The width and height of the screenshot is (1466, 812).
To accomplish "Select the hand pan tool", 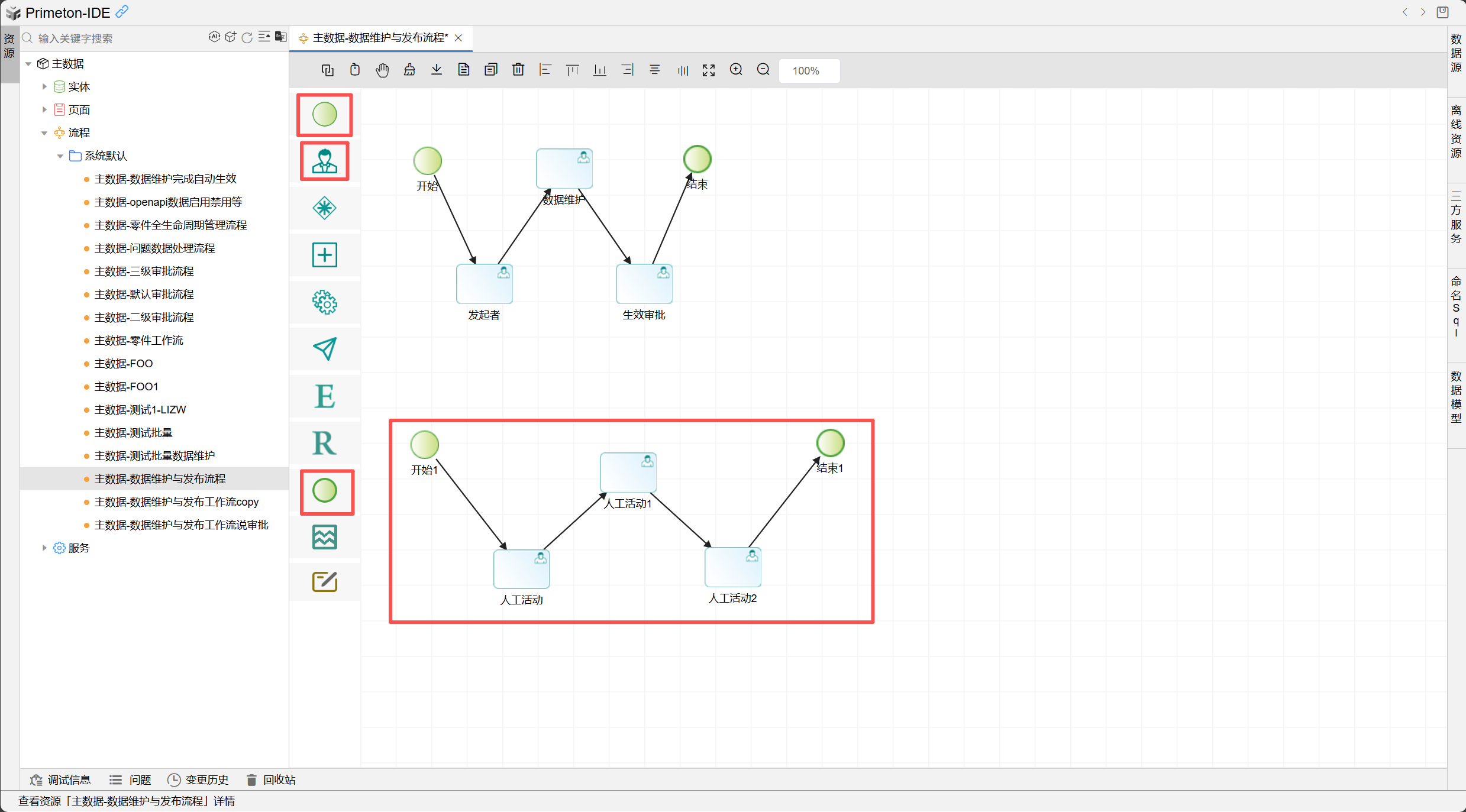I will tap(382, 70).
